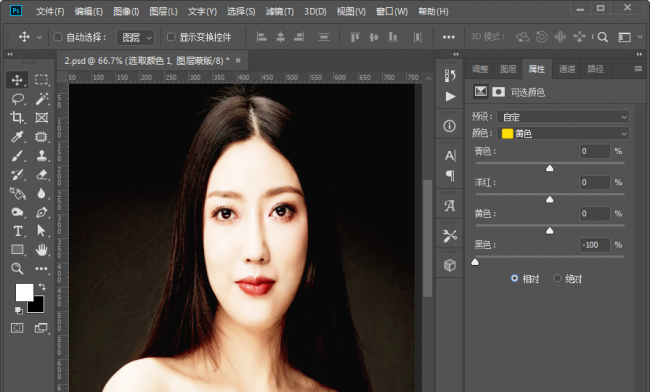Screen dimensions: 650x392
Task: Select the Crop tool
Action: coord(17,118)
